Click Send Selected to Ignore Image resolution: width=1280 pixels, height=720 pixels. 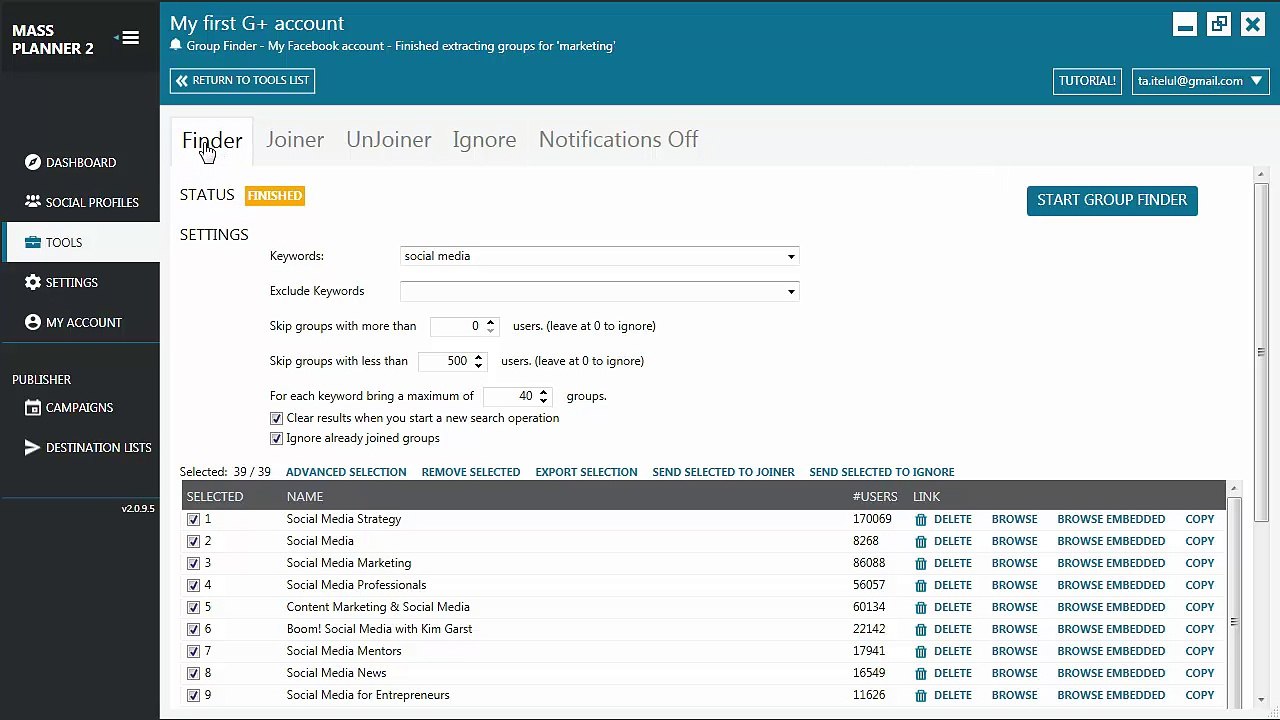point(882,472)
